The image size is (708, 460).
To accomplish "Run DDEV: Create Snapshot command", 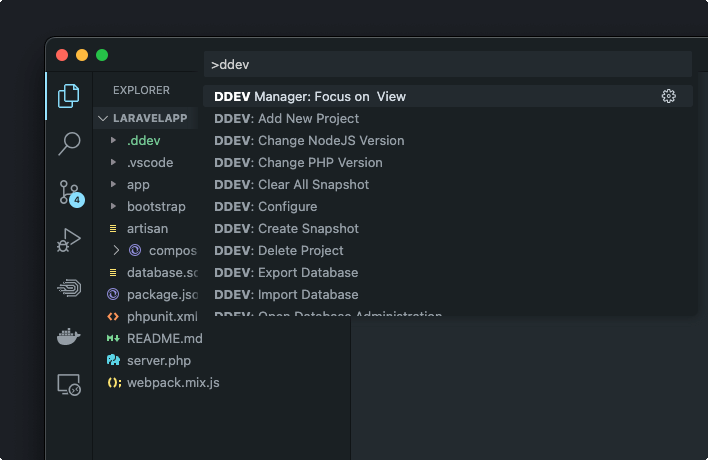I will click(x=447, y=228).
